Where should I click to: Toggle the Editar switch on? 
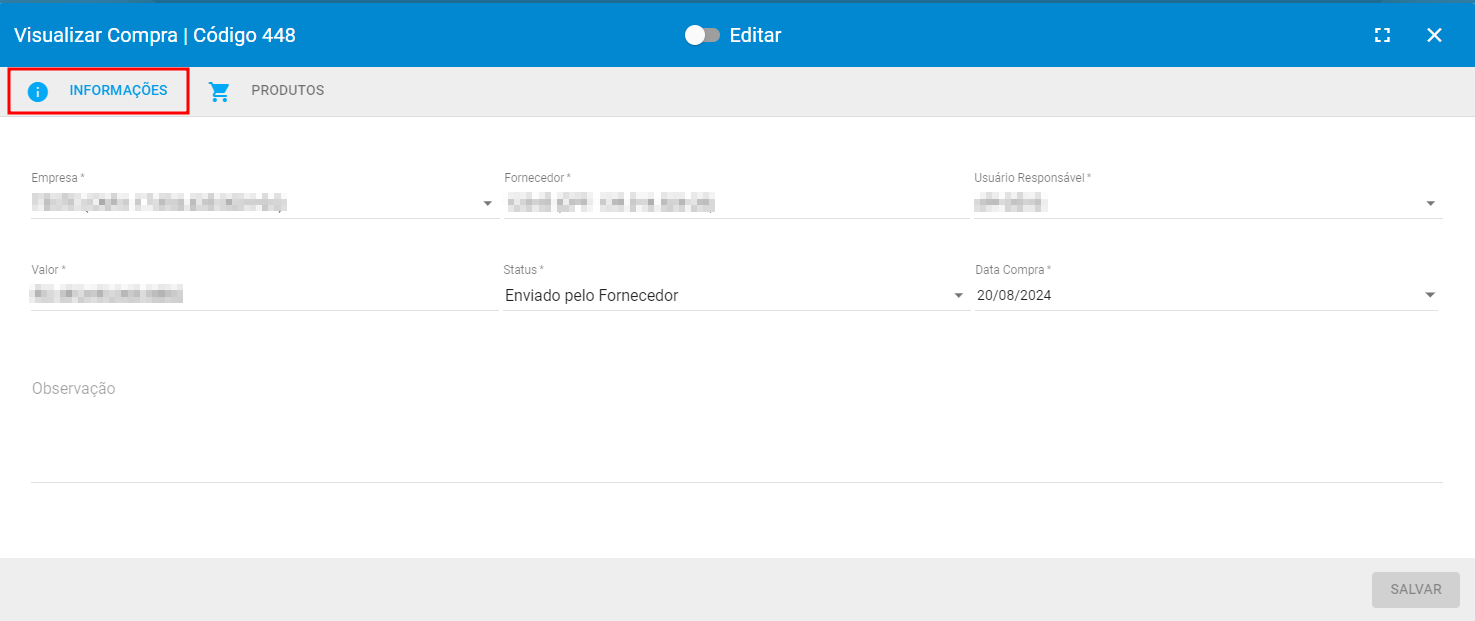pyautogui.click(x=702, y=35)
